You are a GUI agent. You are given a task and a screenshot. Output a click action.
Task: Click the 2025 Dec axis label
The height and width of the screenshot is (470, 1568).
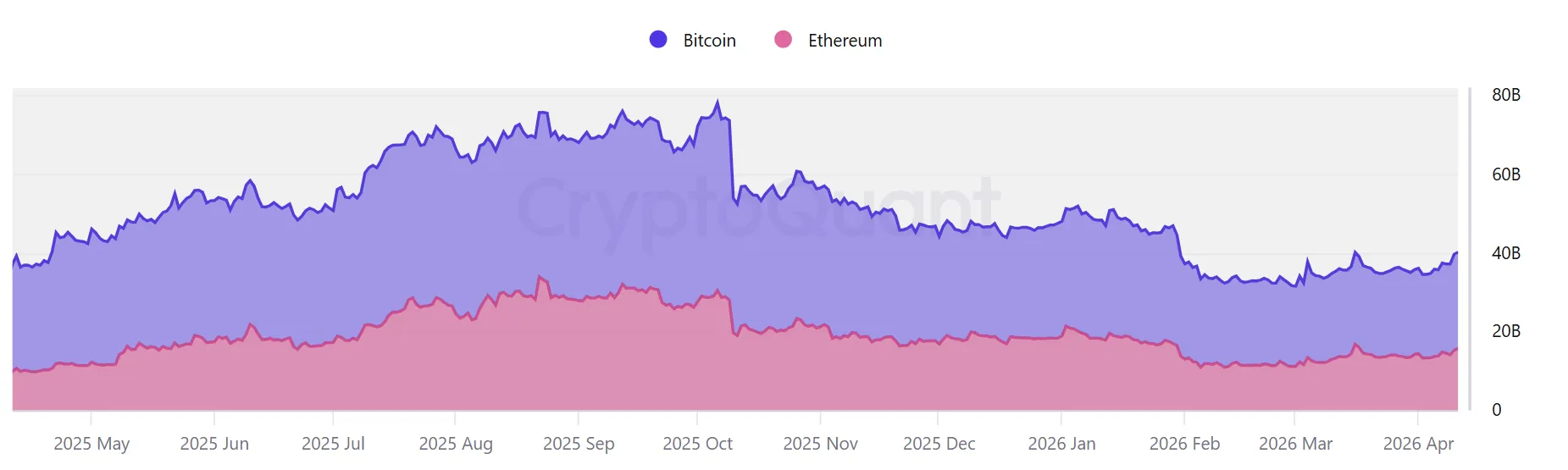[939, 444]
